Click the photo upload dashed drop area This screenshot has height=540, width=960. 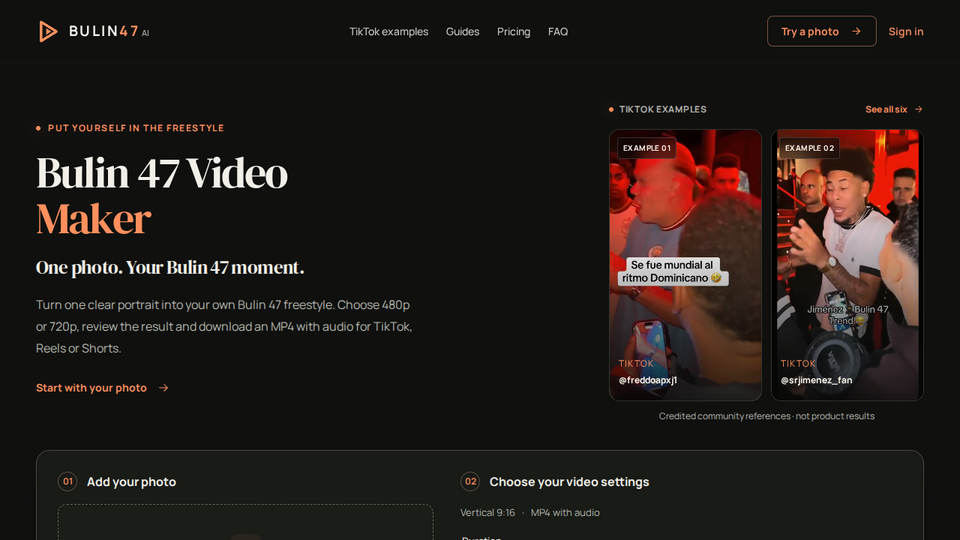point(246,522)
